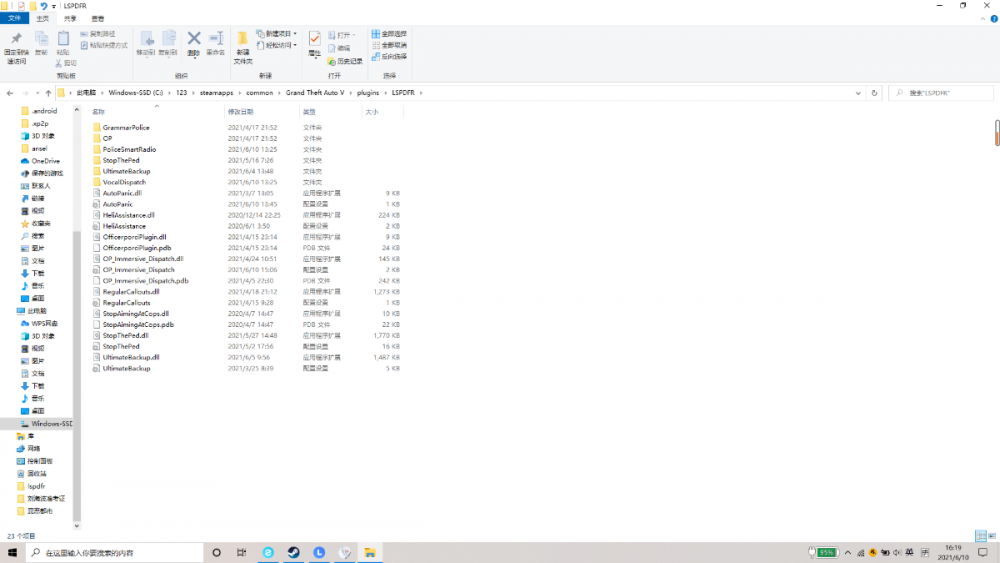The width and height of the screenshot is (1000, 563).
Task: Select the HeliAssistance.dll file
Action: (128, 216)
